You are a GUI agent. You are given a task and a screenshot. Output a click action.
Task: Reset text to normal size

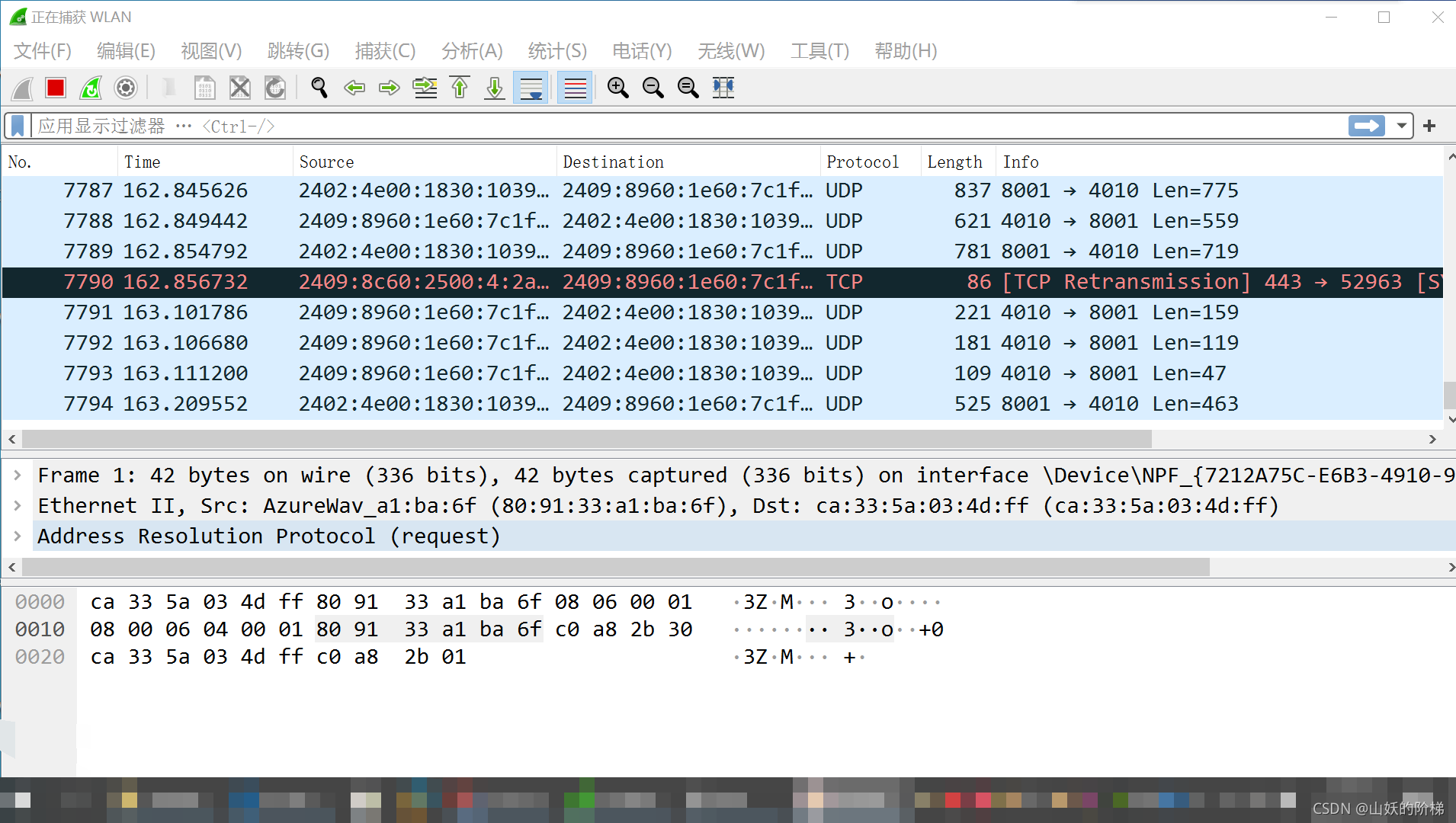coord(688,88)
